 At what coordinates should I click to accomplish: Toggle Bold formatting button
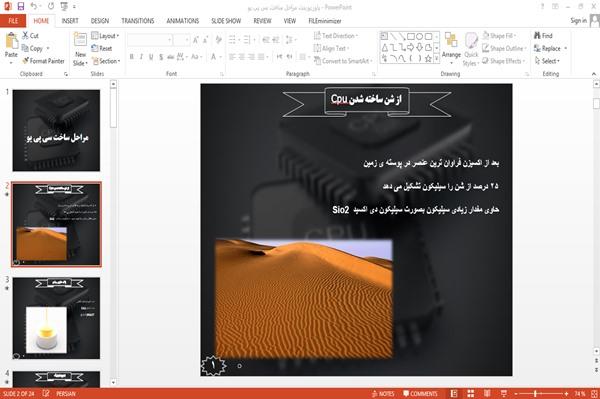point(132,57)
